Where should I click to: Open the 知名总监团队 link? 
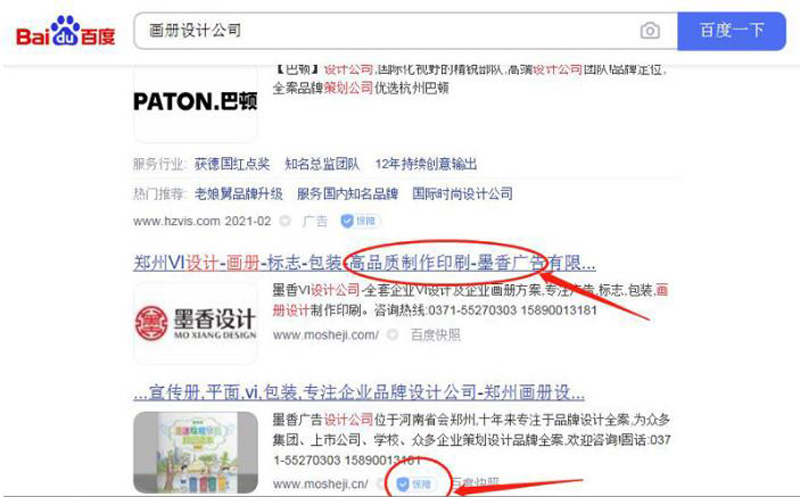322,164
